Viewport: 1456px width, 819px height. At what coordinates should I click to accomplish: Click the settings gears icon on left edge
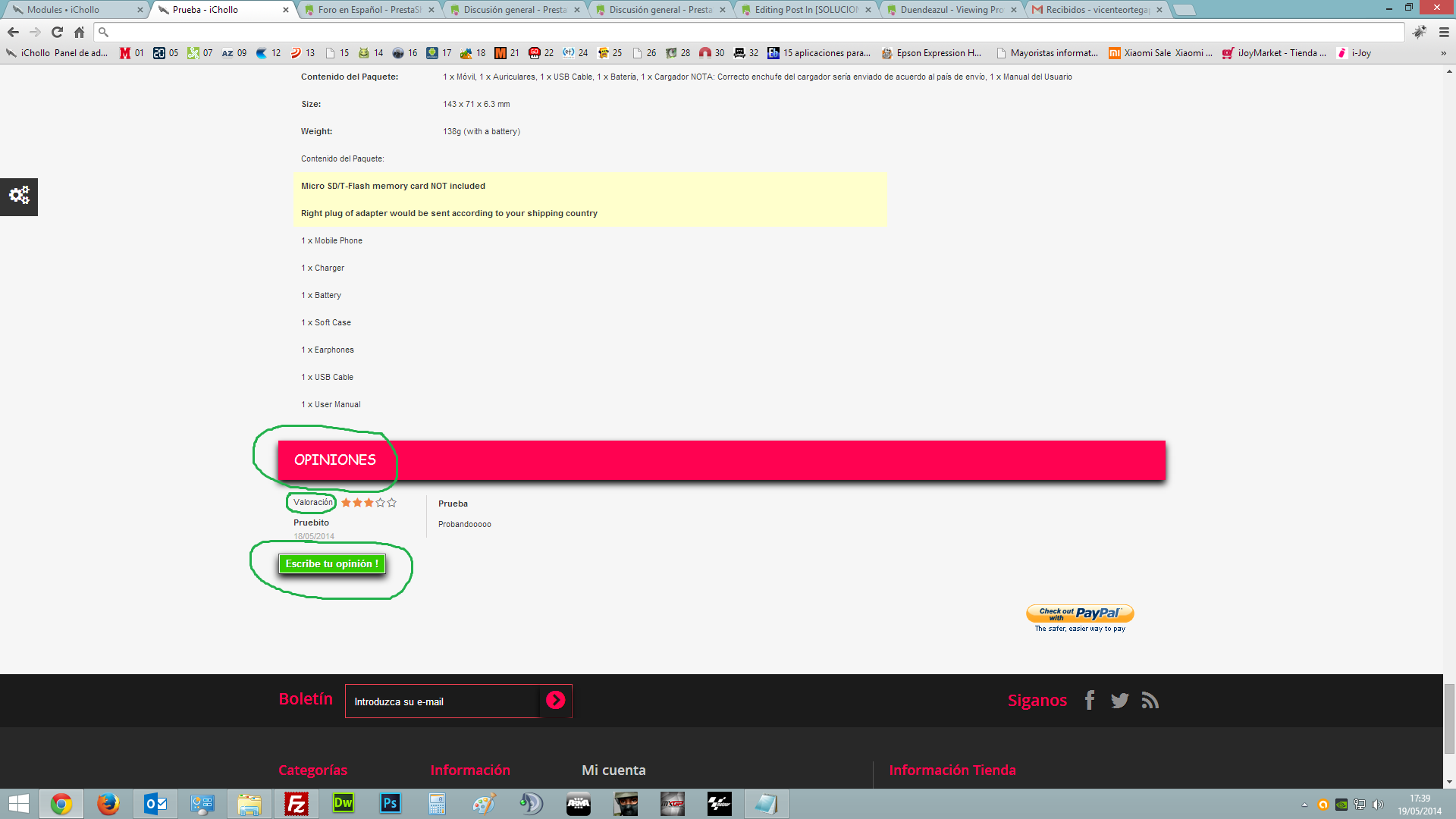click(19, 196)
